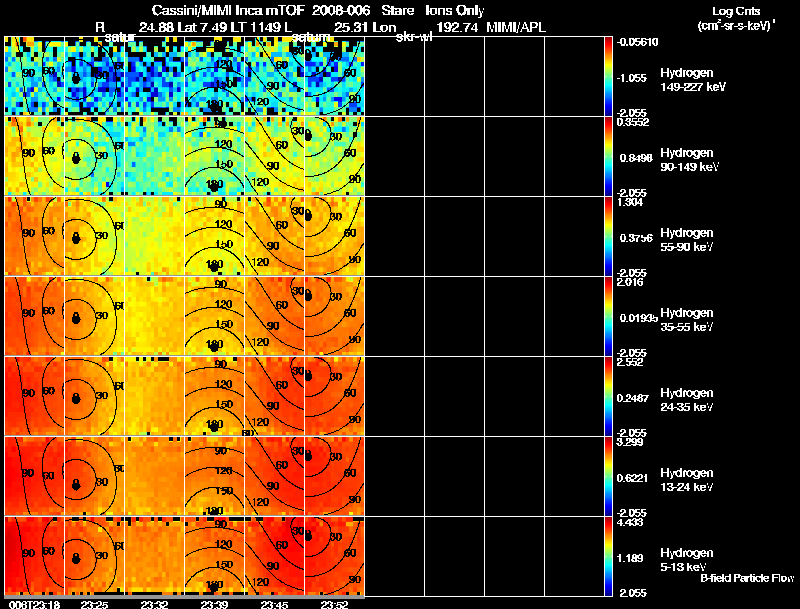
Task: Click the colorbar maximum value 2.016
Action: (x=630, y=282)
